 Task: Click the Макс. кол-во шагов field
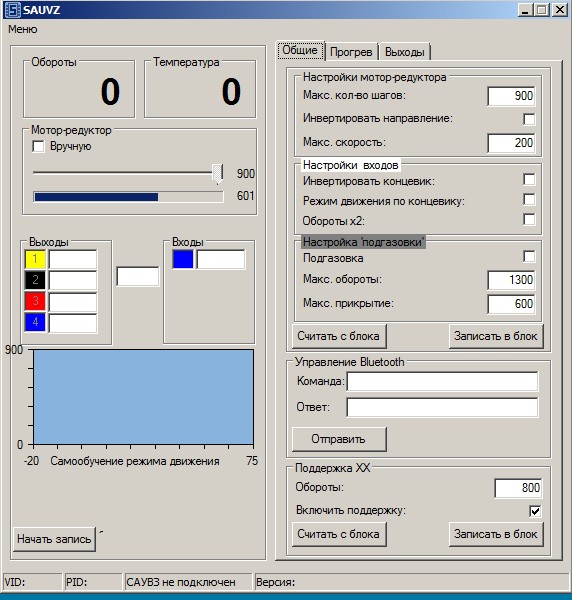click(x=511, y=96)
